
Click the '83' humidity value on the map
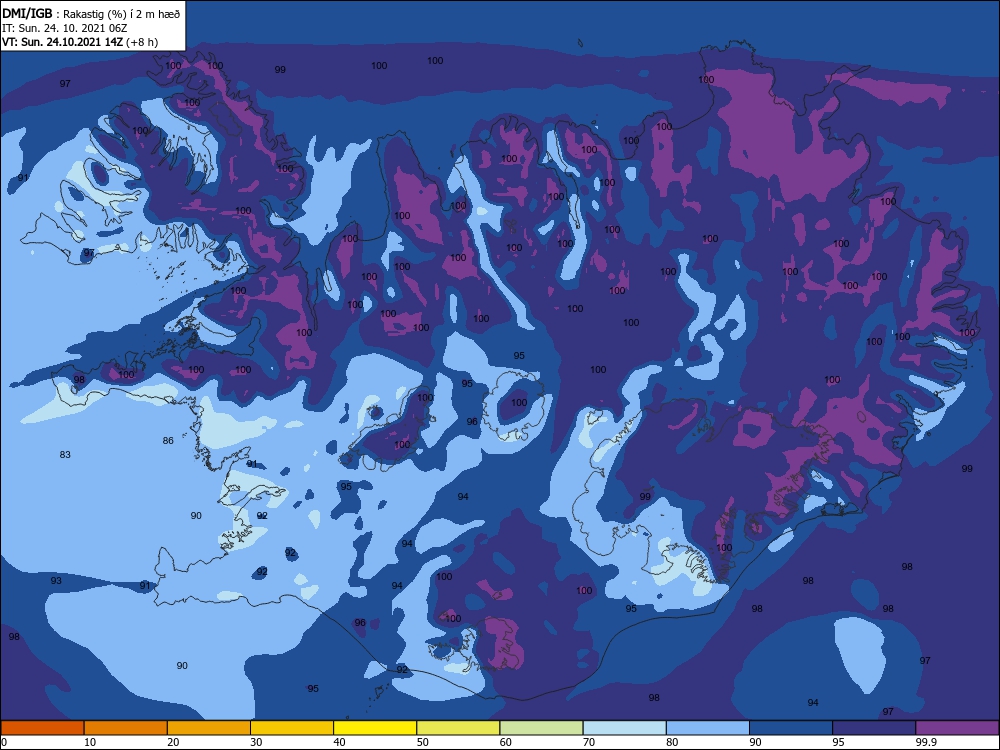65,455
